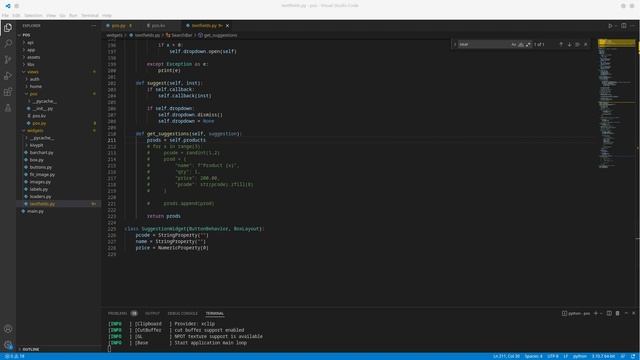The image size is (640, 360).
Task: Click UTF-8 encoding in status bar
Action: tap(553, 356)
